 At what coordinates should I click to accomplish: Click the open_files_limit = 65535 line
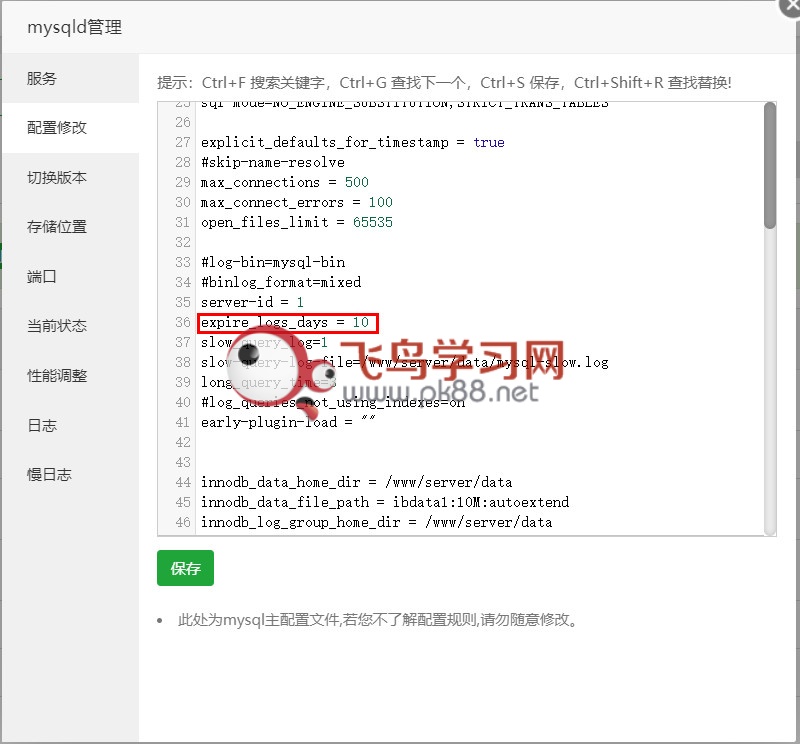pyautogui.click(x=296, y=222)
